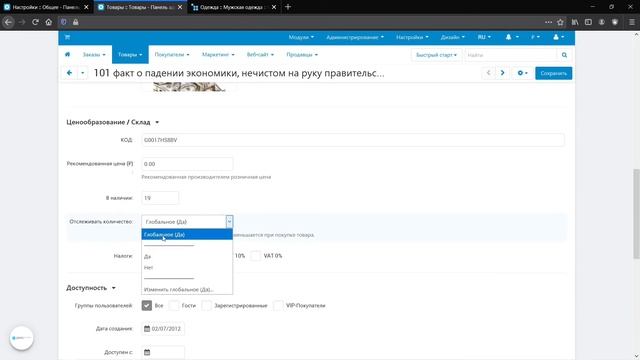
Task: Go to admin home icon
Action: pos(67,54)
